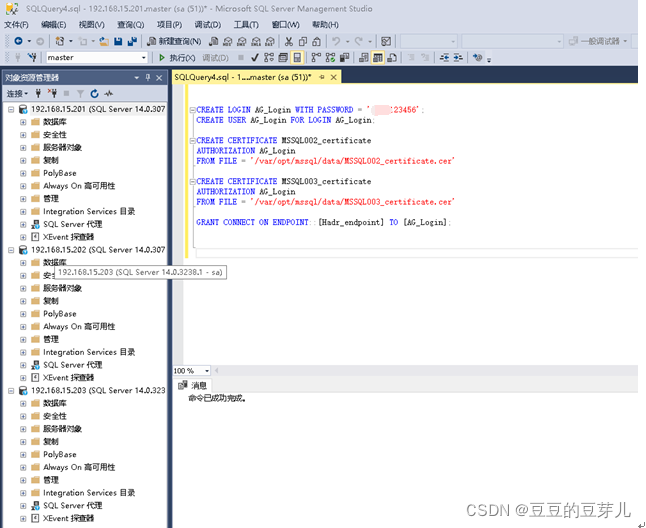Click the undo arrow icon
646x528 pixels.
coord(337,41)
